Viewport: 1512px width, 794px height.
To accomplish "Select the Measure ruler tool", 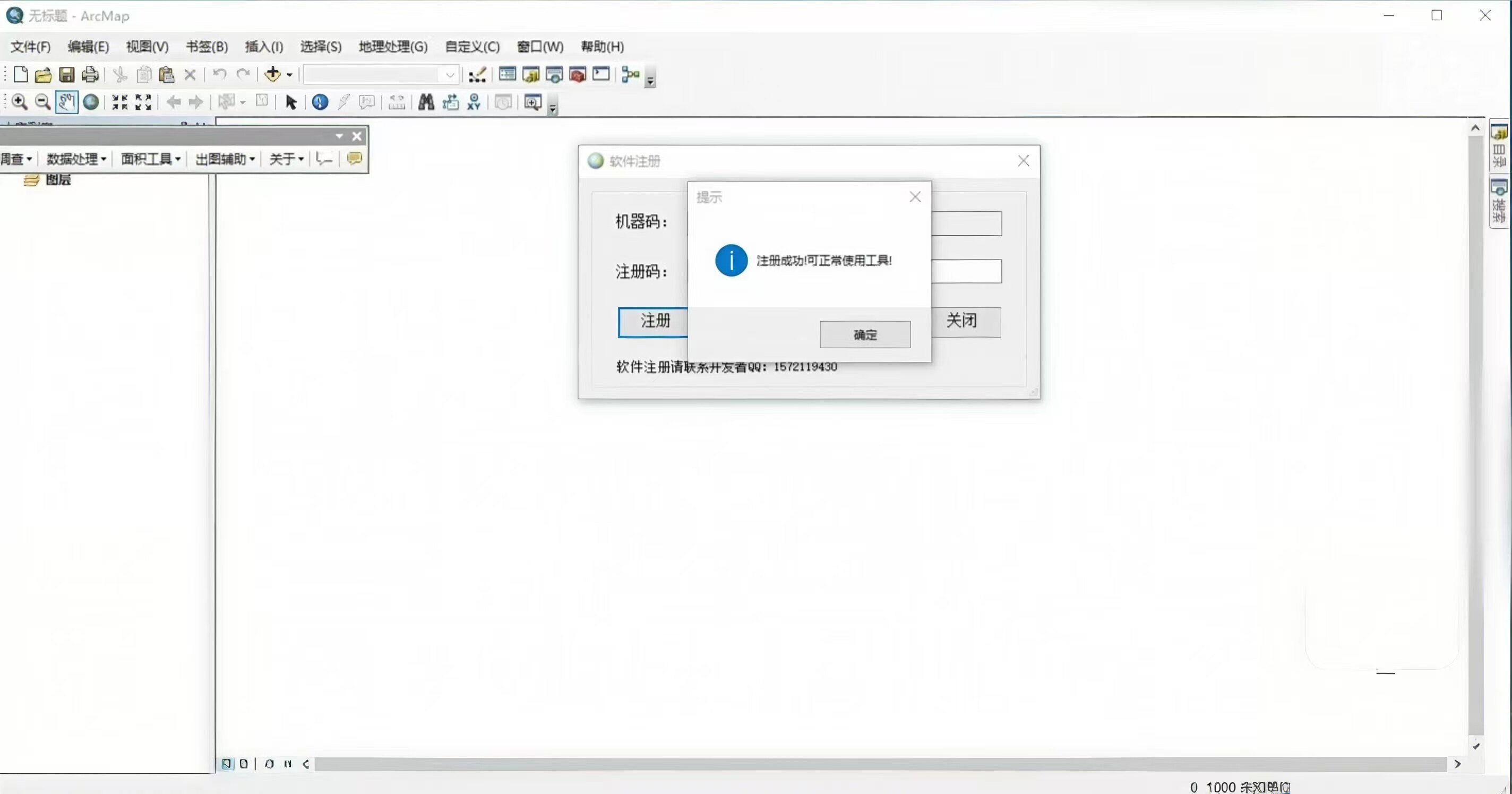I will [397, 102].
